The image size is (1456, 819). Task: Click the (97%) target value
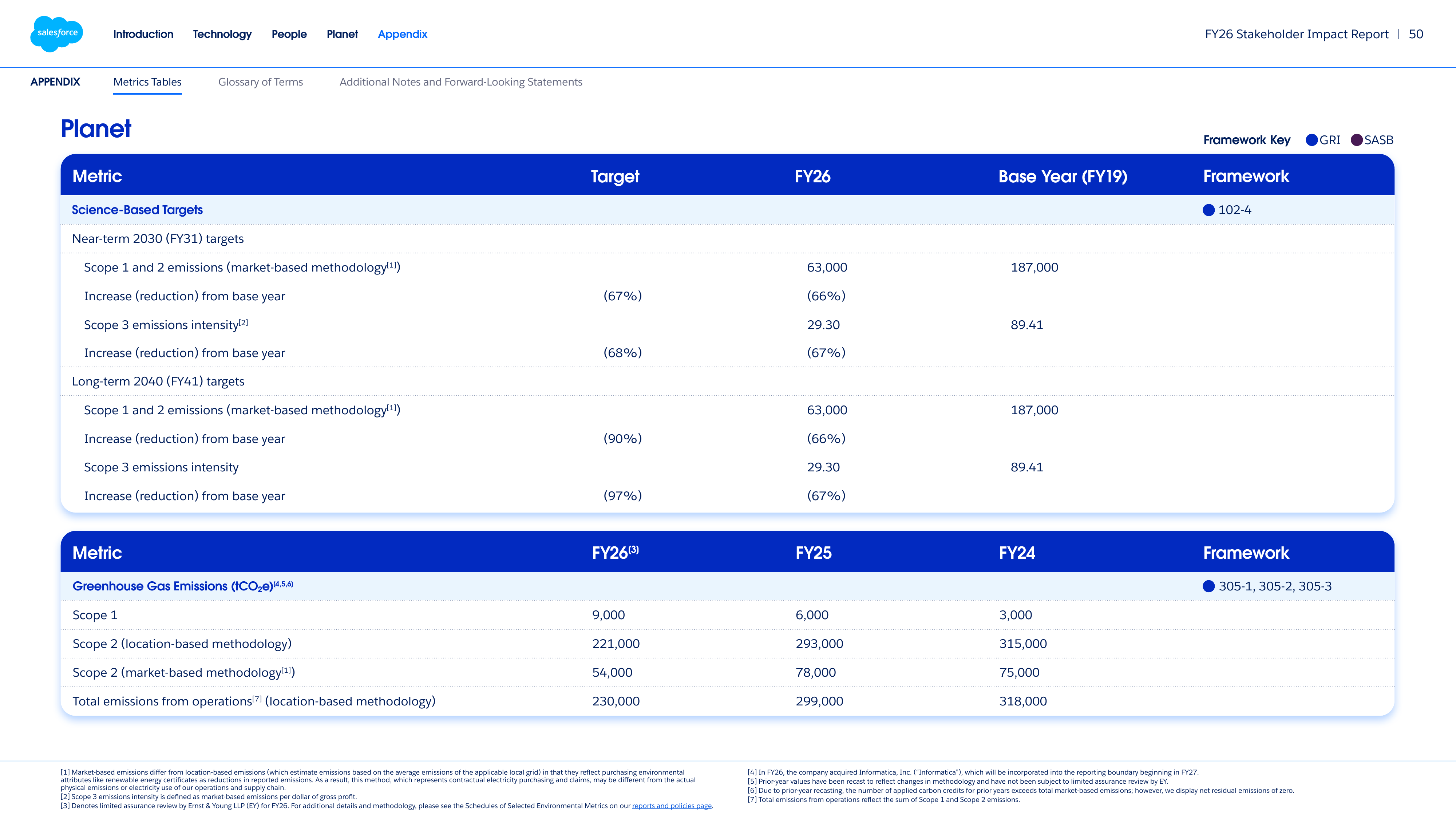click(x=622, y=496)
